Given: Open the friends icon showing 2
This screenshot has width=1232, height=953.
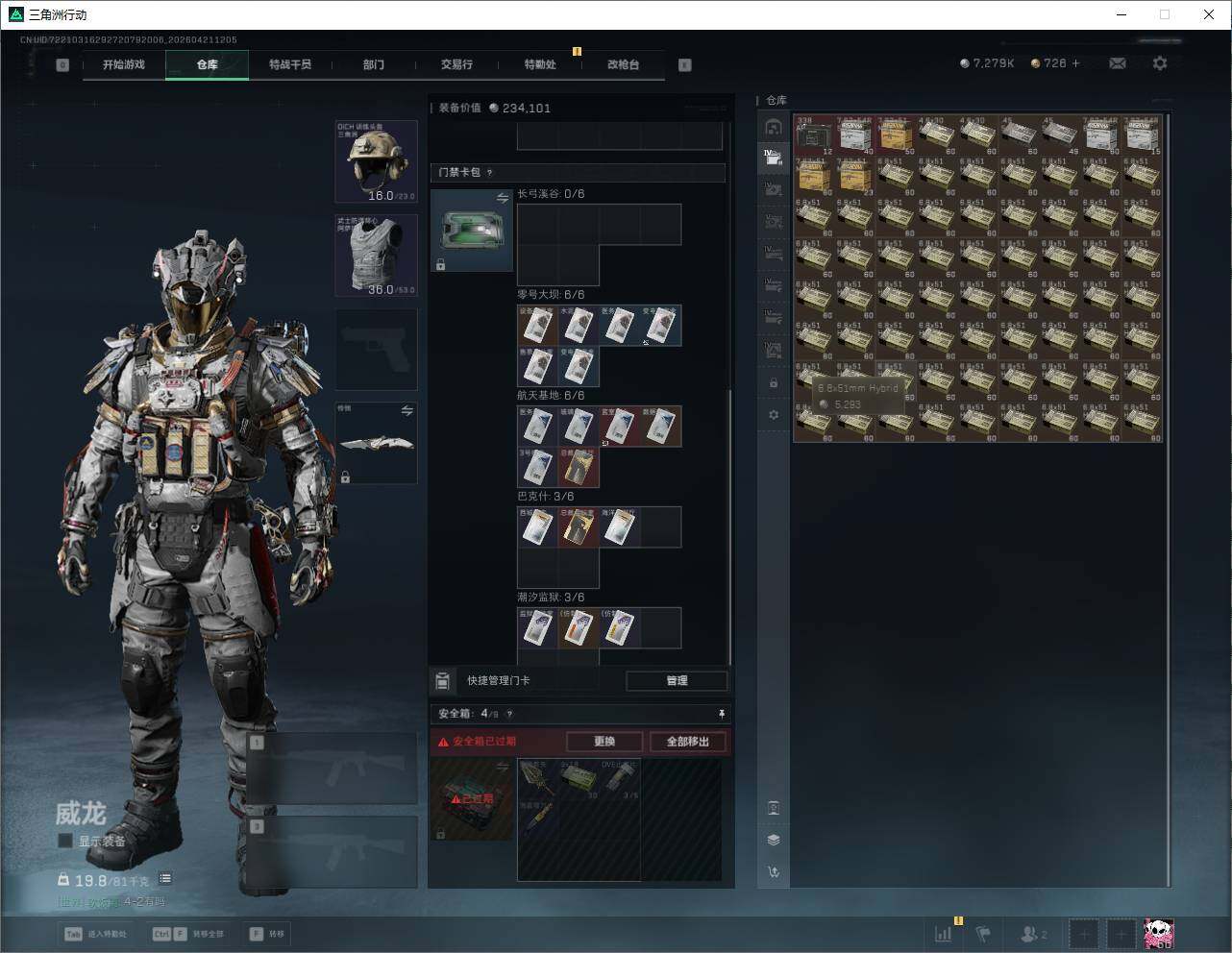Looking at the screenshot, I should click(x=1034, y=934).
